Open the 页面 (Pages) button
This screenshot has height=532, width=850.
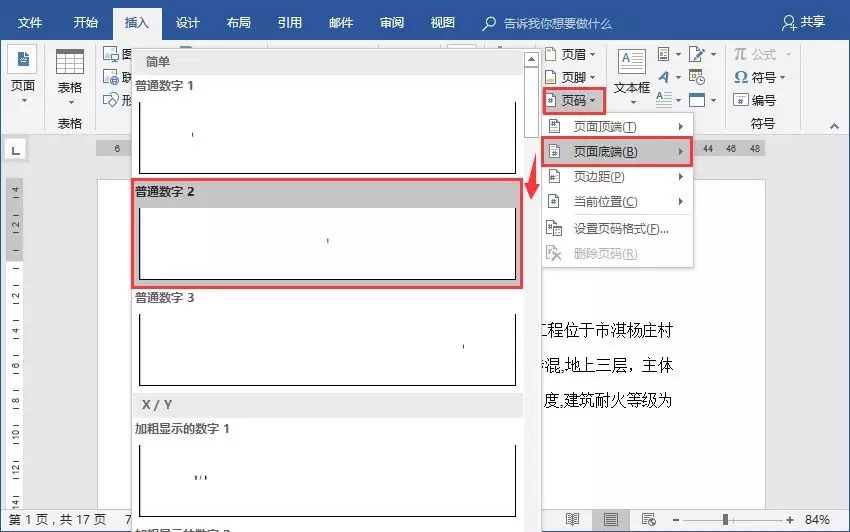click(x=23, y=75)
